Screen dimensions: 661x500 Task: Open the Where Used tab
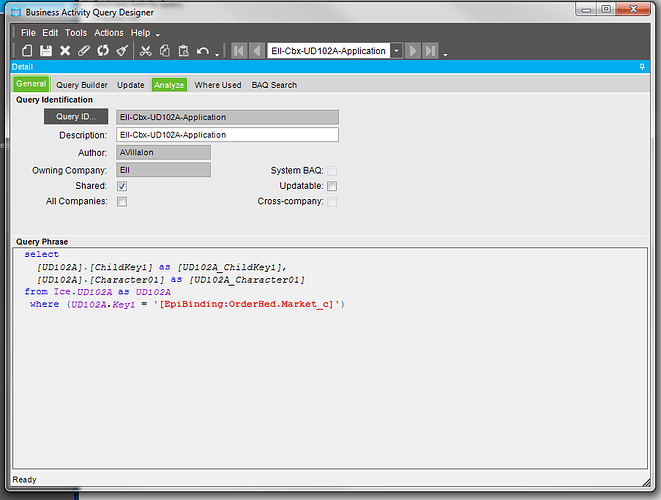pyautogui.click(x=217, y=85)
